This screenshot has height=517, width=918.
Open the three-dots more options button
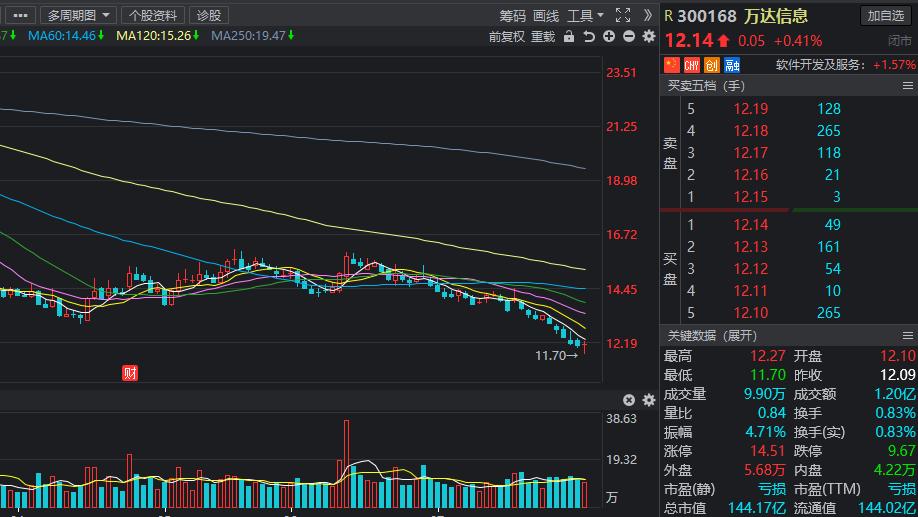(x=20, y=15)
